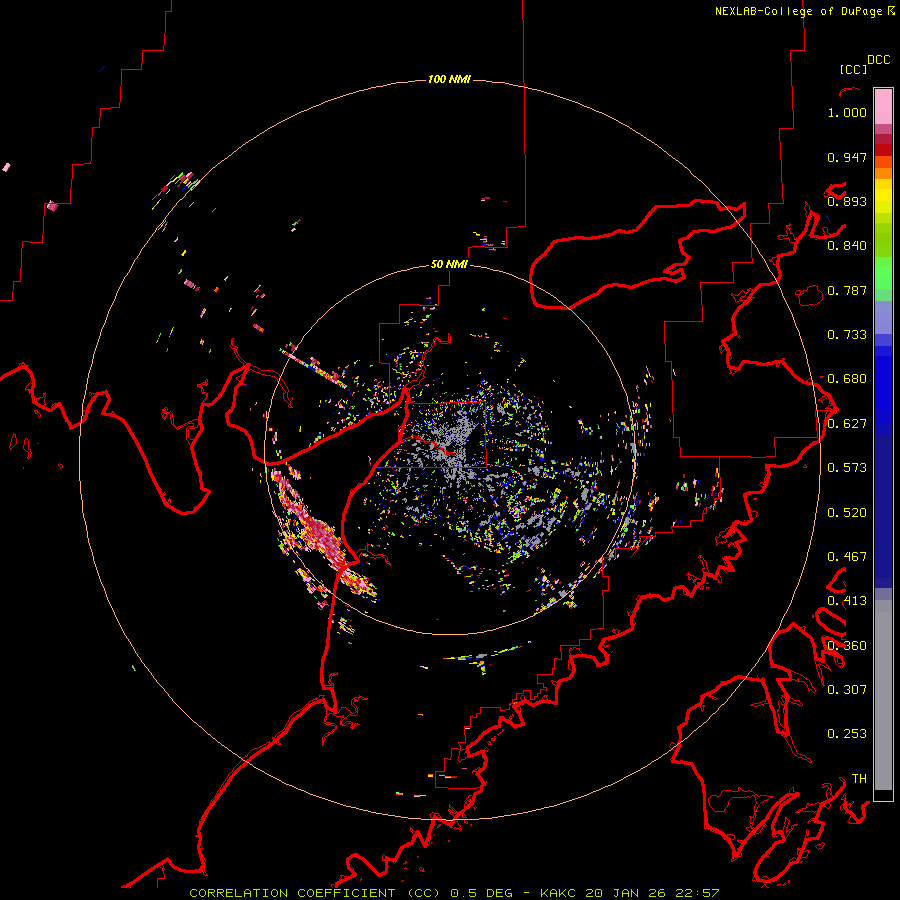This screenshot has height=900, width=900.
Task: Select the 0.680 legend value
Action: [x=847, y=379]
